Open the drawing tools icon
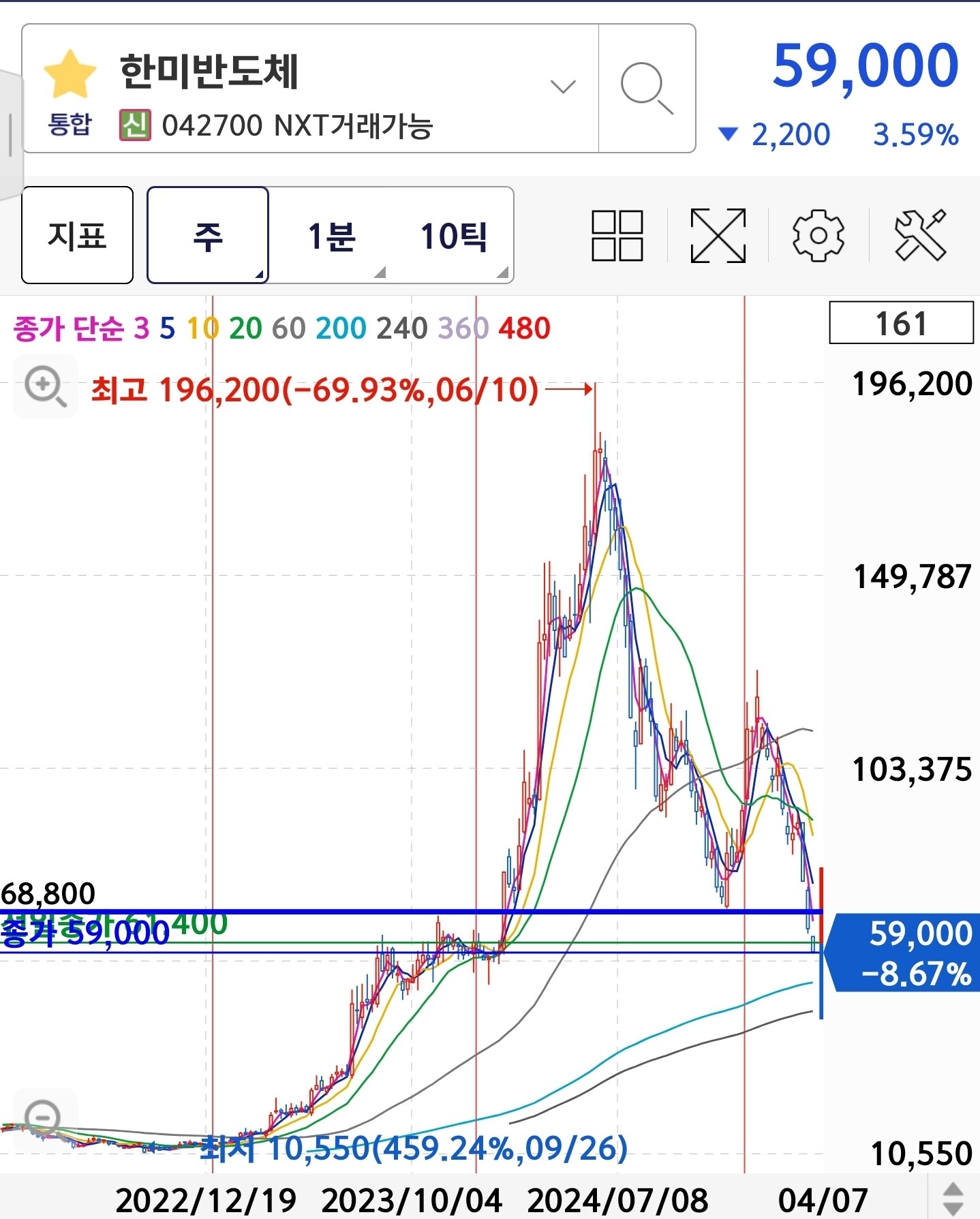This screenshot has height=1219, width=980. click(x=920, y=235)
